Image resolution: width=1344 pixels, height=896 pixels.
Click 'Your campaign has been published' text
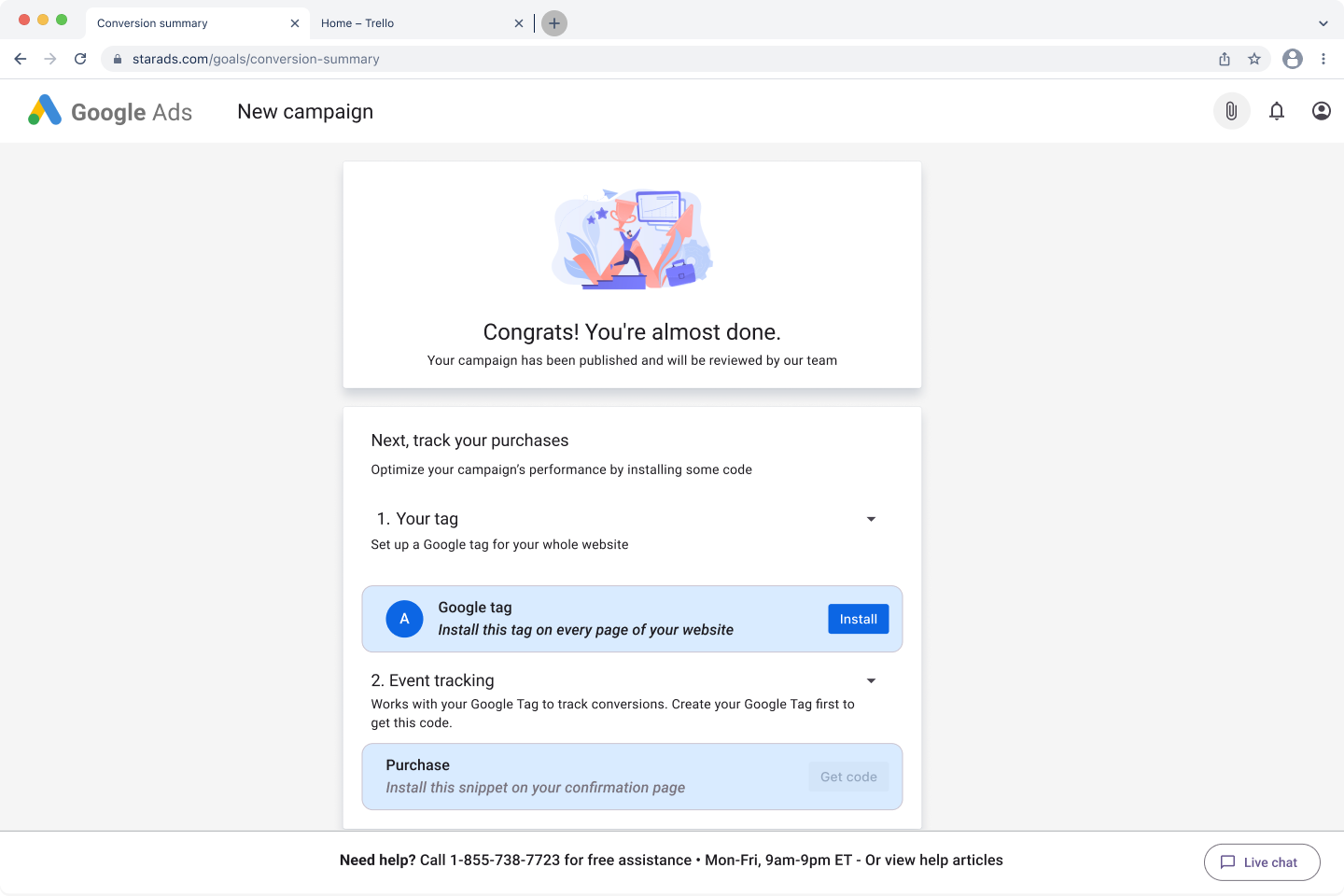632,360
